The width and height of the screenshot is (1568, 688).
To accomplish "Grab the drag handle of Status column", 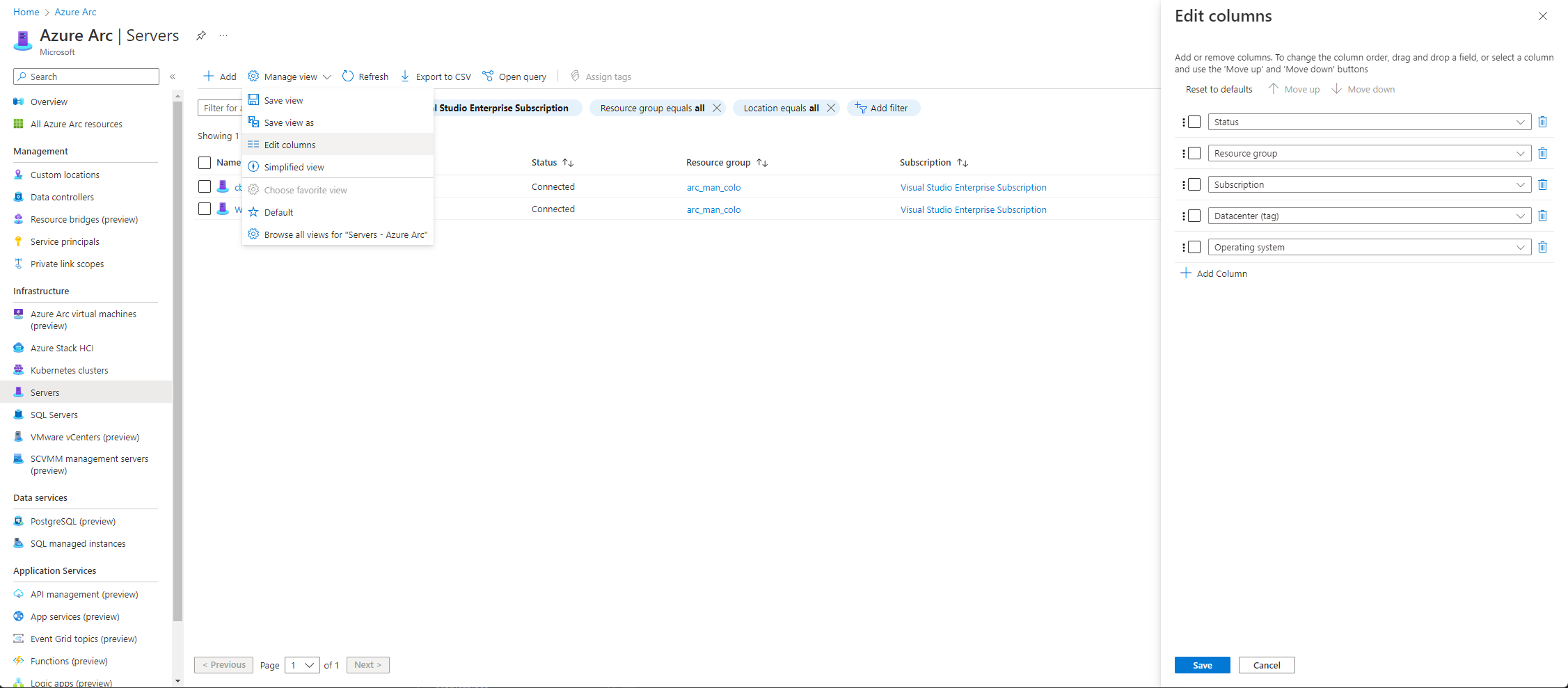I will tap(1183, 122).
